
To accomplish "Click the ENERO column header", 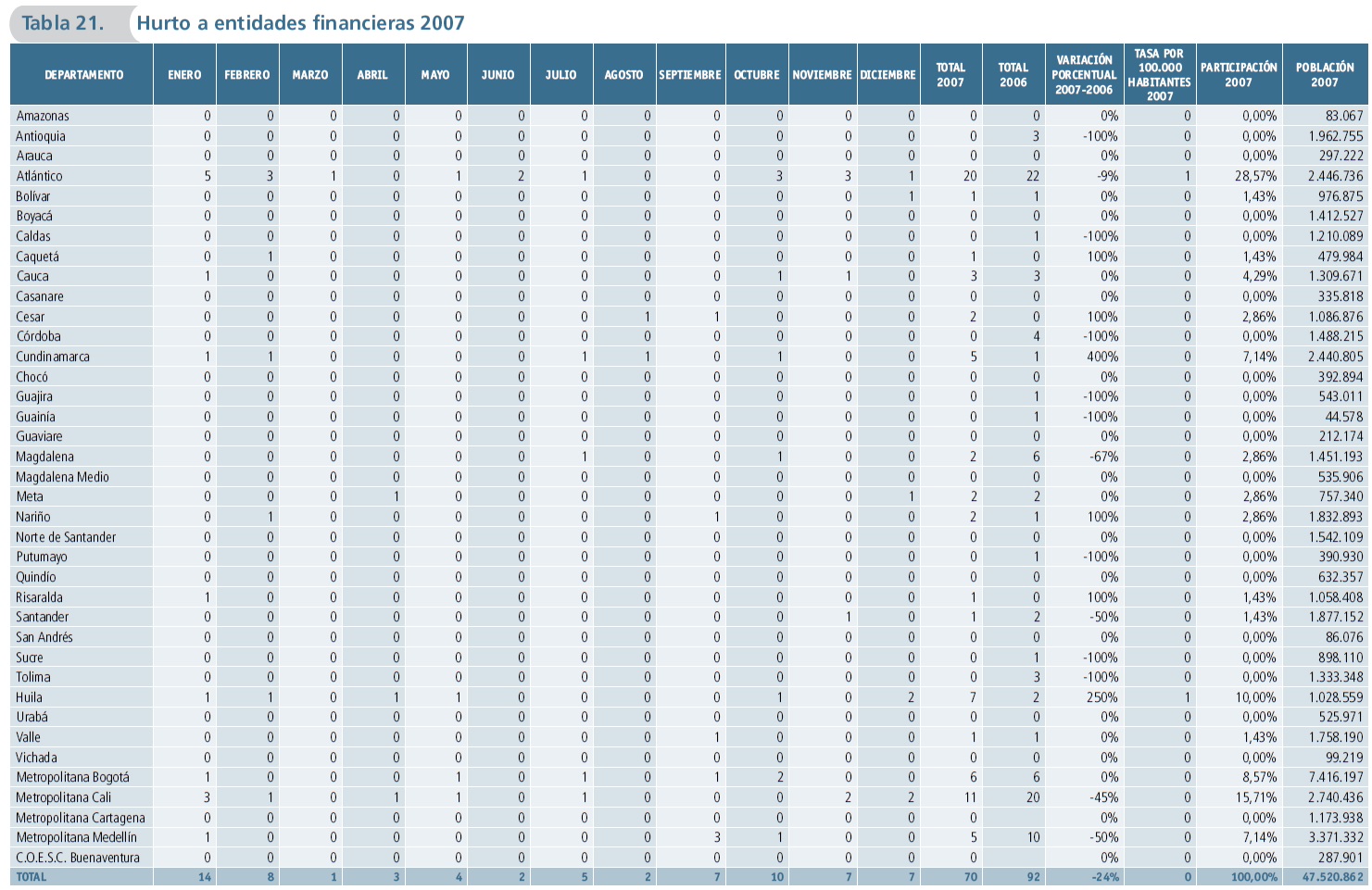I will tap(184, 75).
